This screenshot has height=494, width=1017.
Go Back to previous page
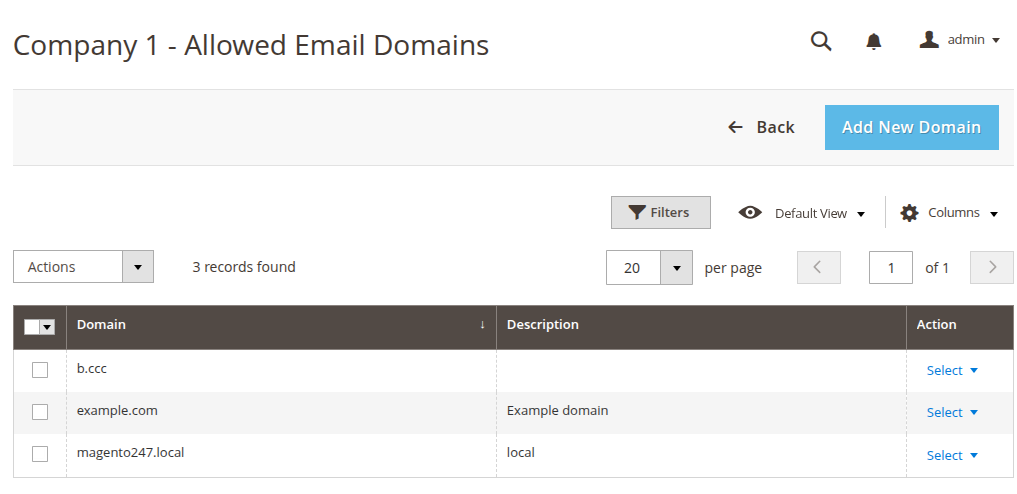tap(761, 127)
